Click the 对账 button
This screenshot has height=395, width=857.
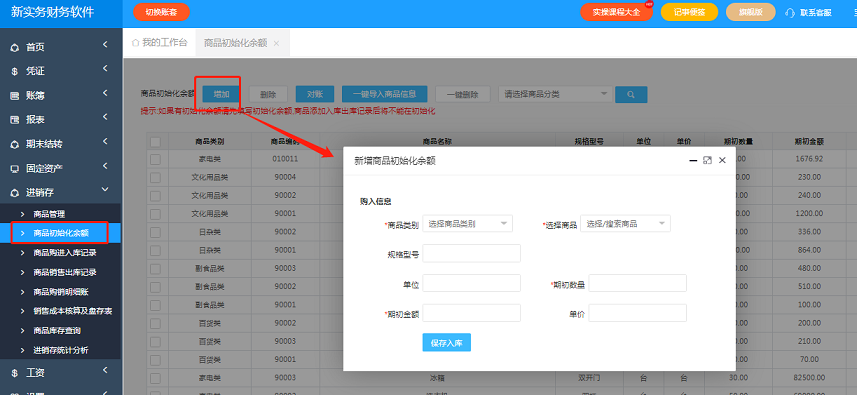tap(315, 95)
